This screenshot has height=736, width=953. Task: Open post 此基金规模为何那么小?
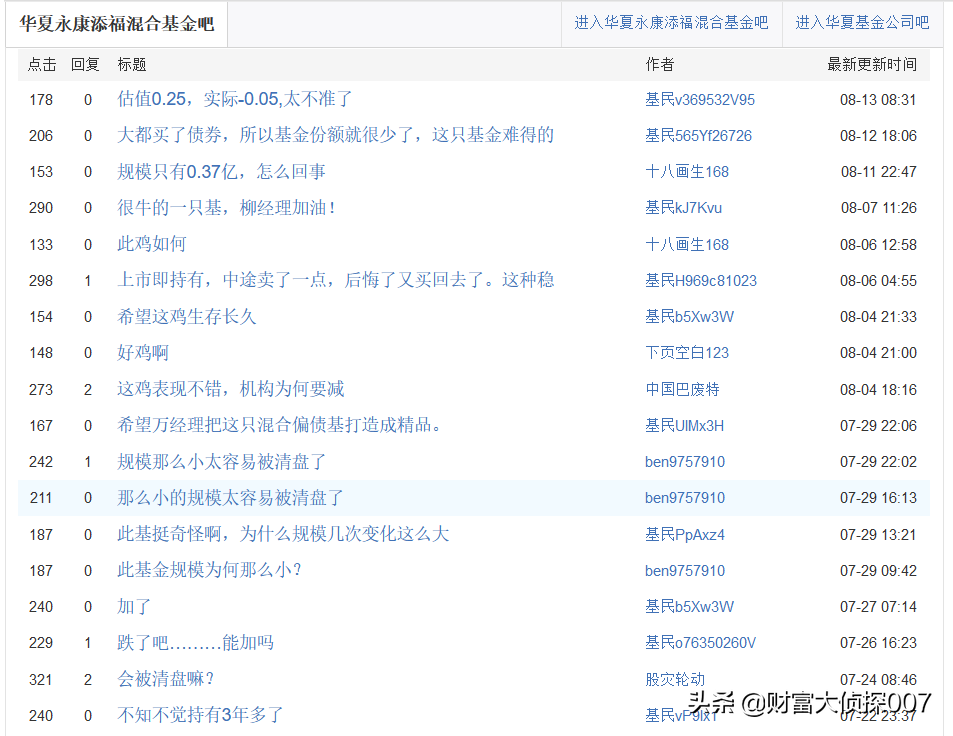(x=210, y=570)
